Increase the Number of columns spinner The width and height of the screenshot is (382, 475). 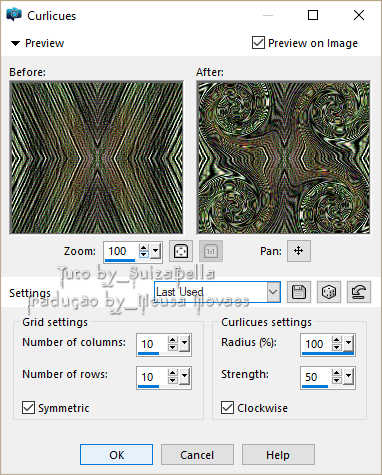(173, 340)
